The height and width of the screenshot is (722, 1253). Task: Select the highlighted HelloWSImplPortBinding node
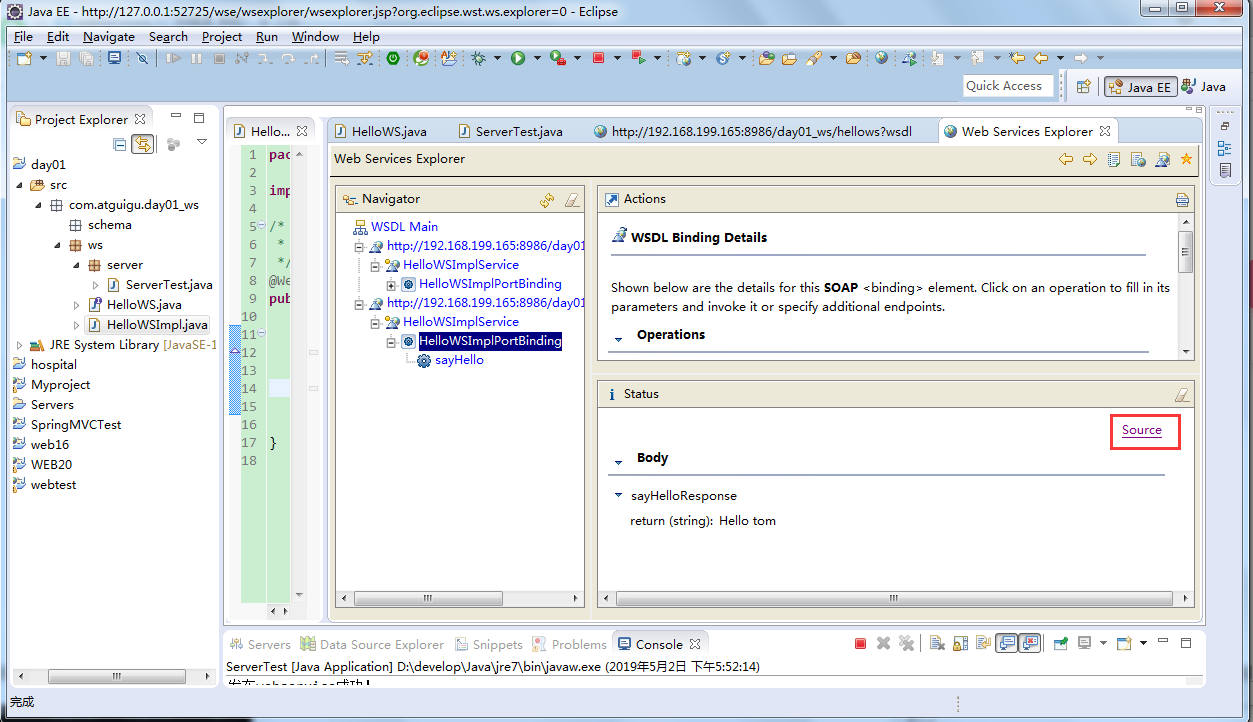(x=490, y=341)
